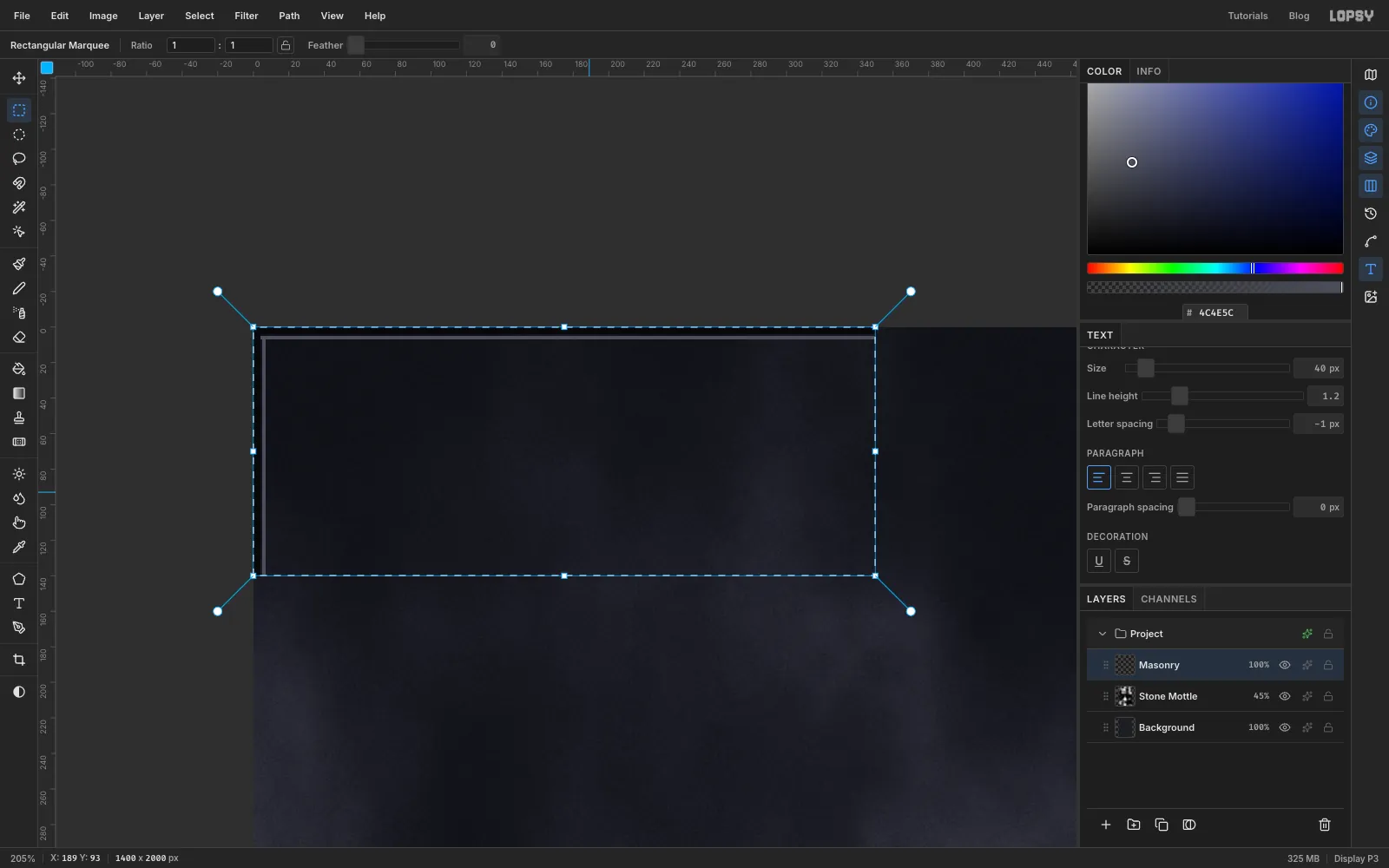
Task: Select the Magic Wand tool
Action: [19, 207]
